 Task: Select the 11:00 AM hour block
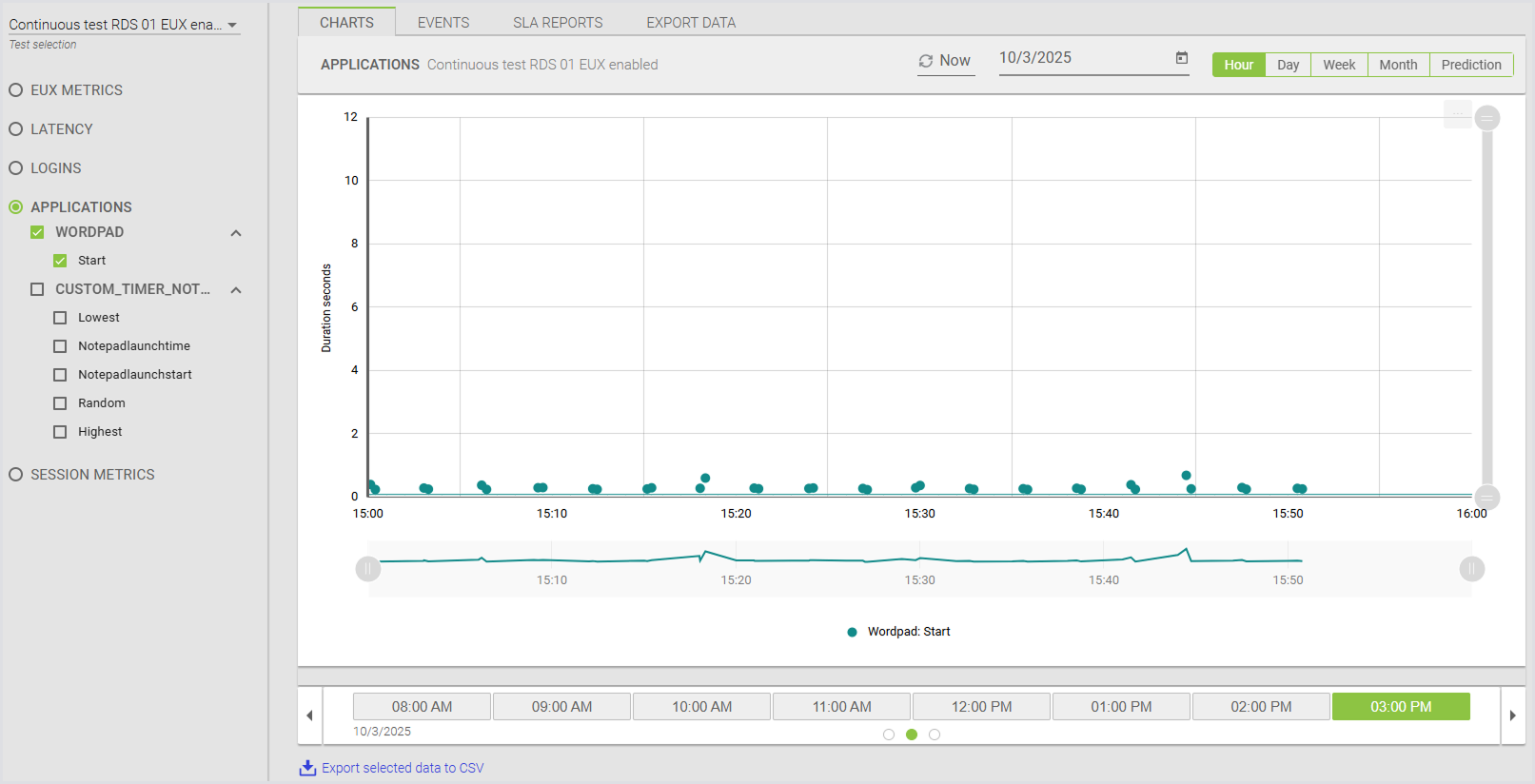point(841,707)
